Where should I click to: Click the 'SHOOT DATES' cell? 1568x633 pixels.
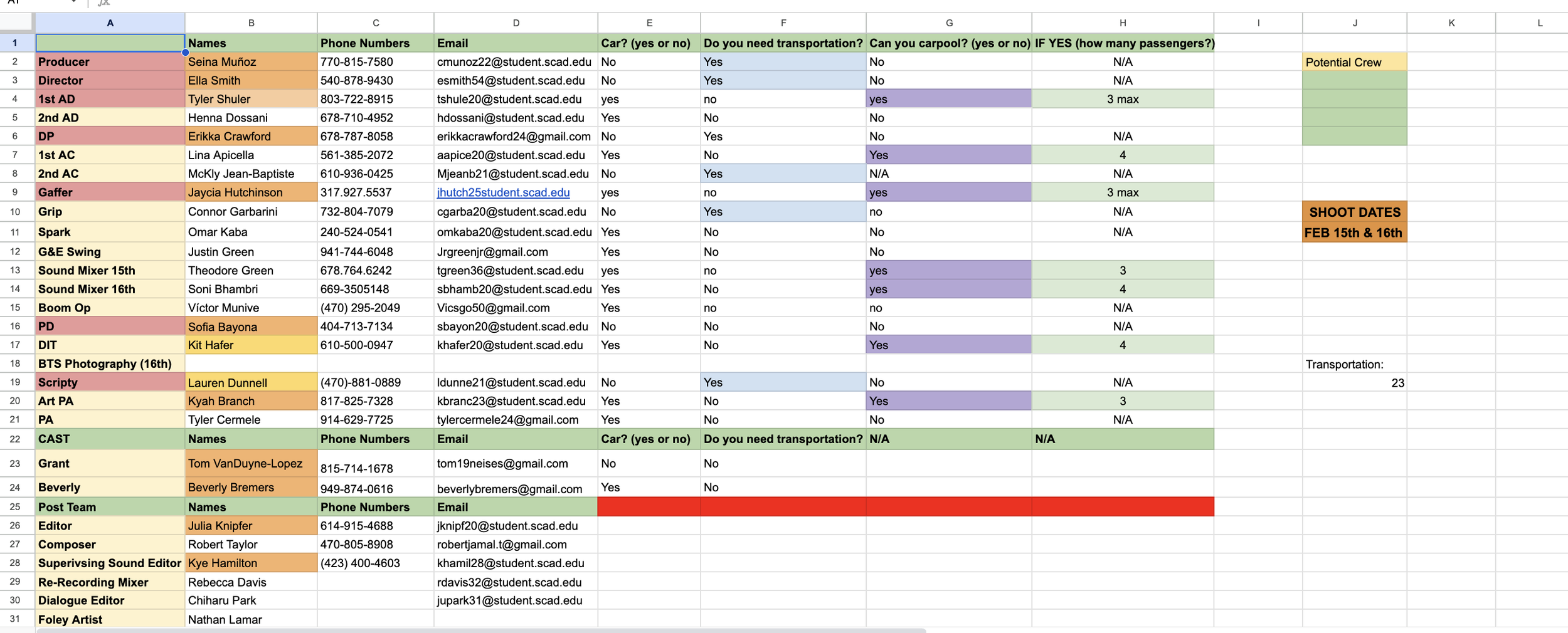tap(1355, 212)
